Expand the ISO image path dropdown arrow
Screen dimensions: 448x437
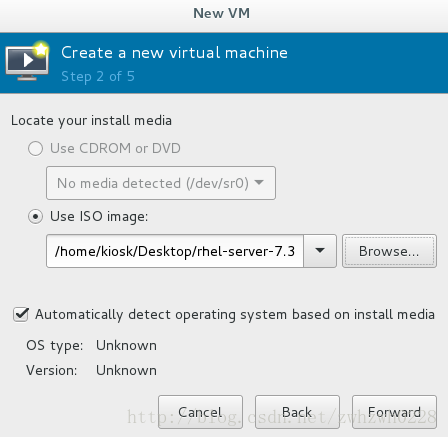[x=320, y=251]
